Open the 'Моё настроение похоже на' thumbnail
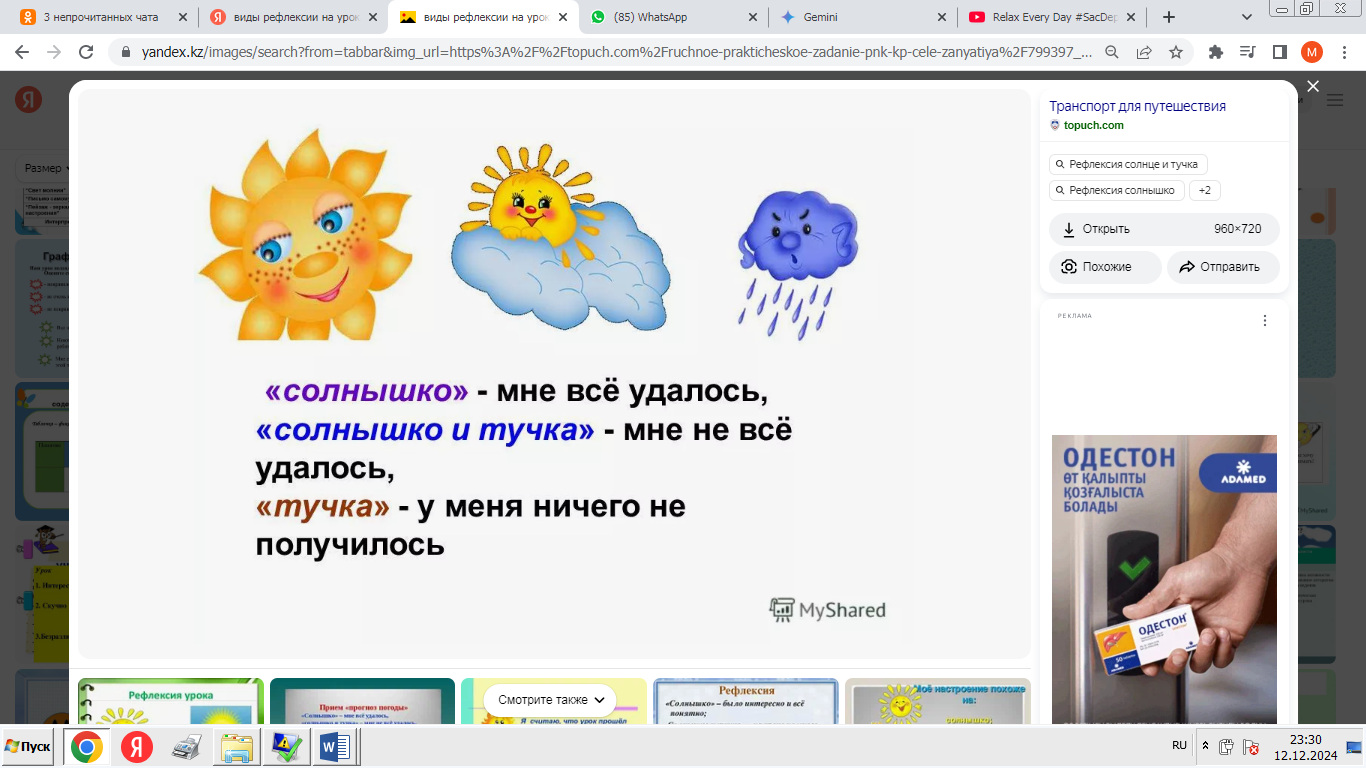Image resolution: width=1366 pixels, height=768 pixels. tap(937, 701)
